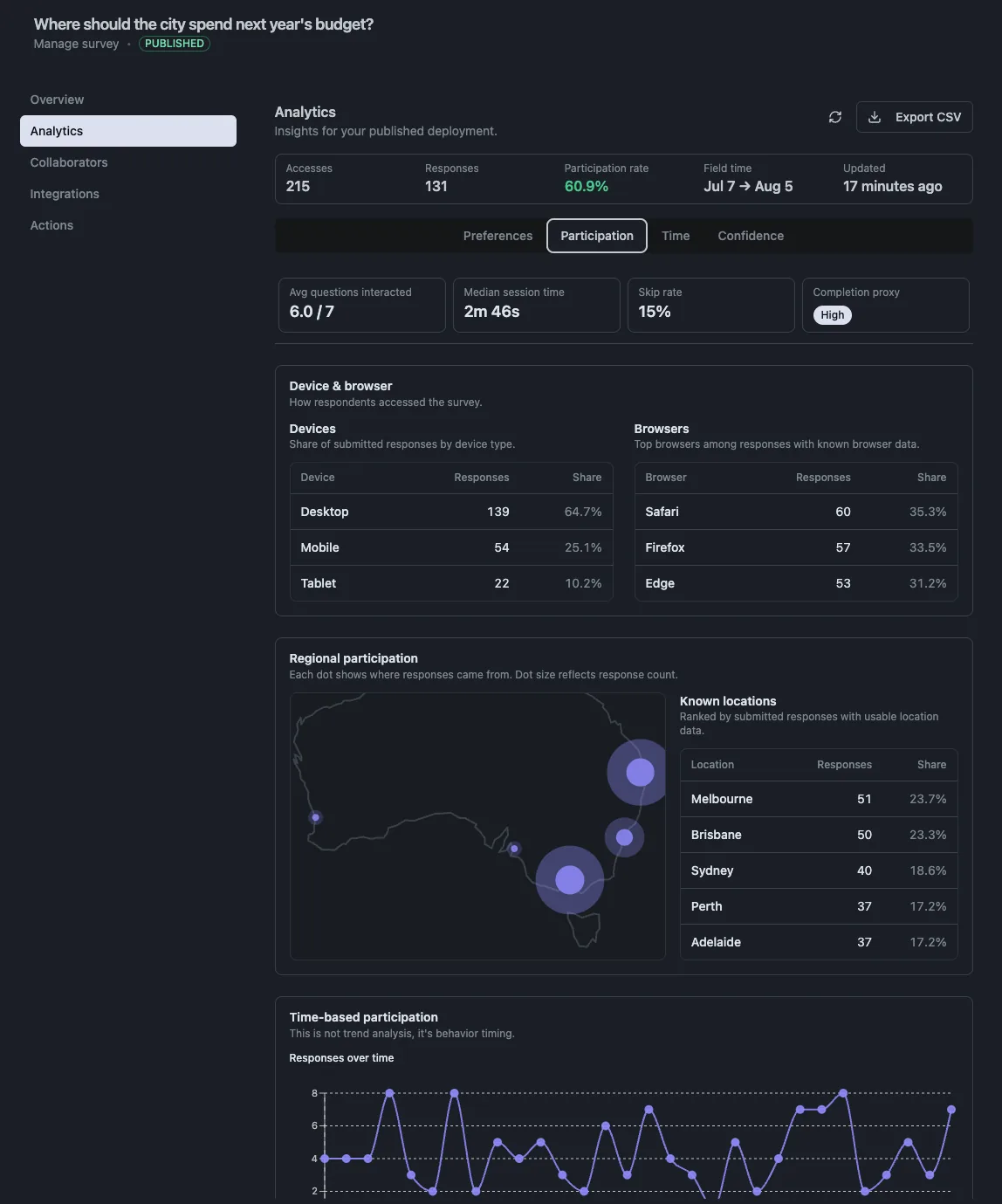Click the download icon in Export CSV

[875, 117]
